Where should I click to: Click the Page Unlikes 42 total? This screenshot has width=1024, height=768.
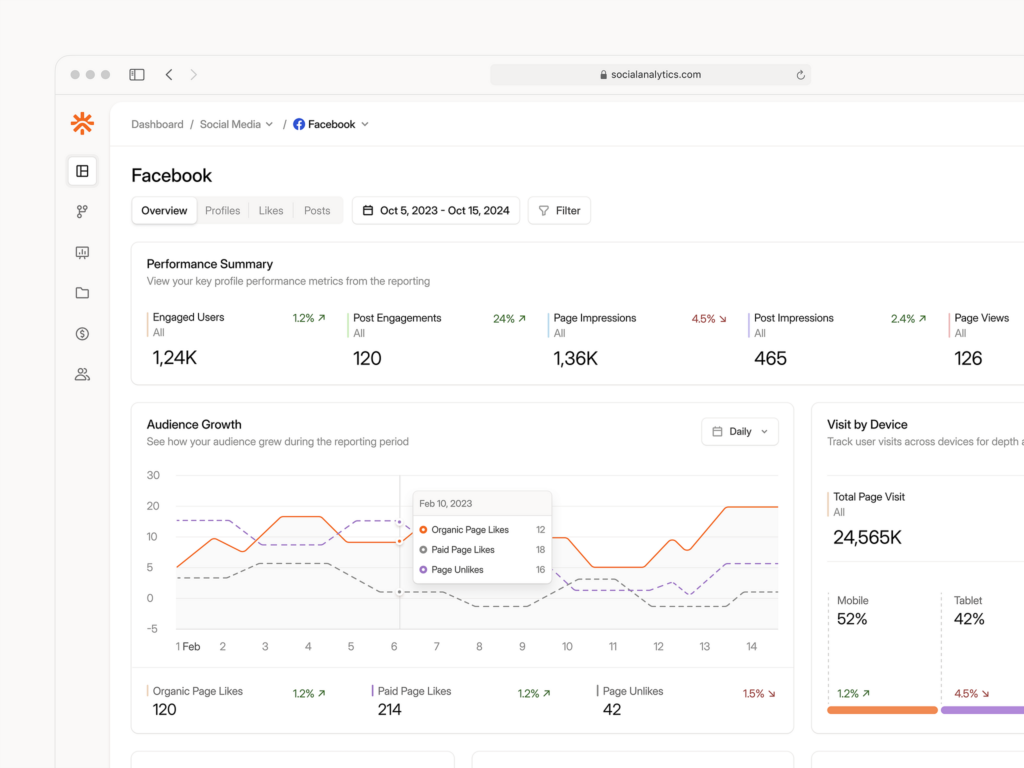612,710
